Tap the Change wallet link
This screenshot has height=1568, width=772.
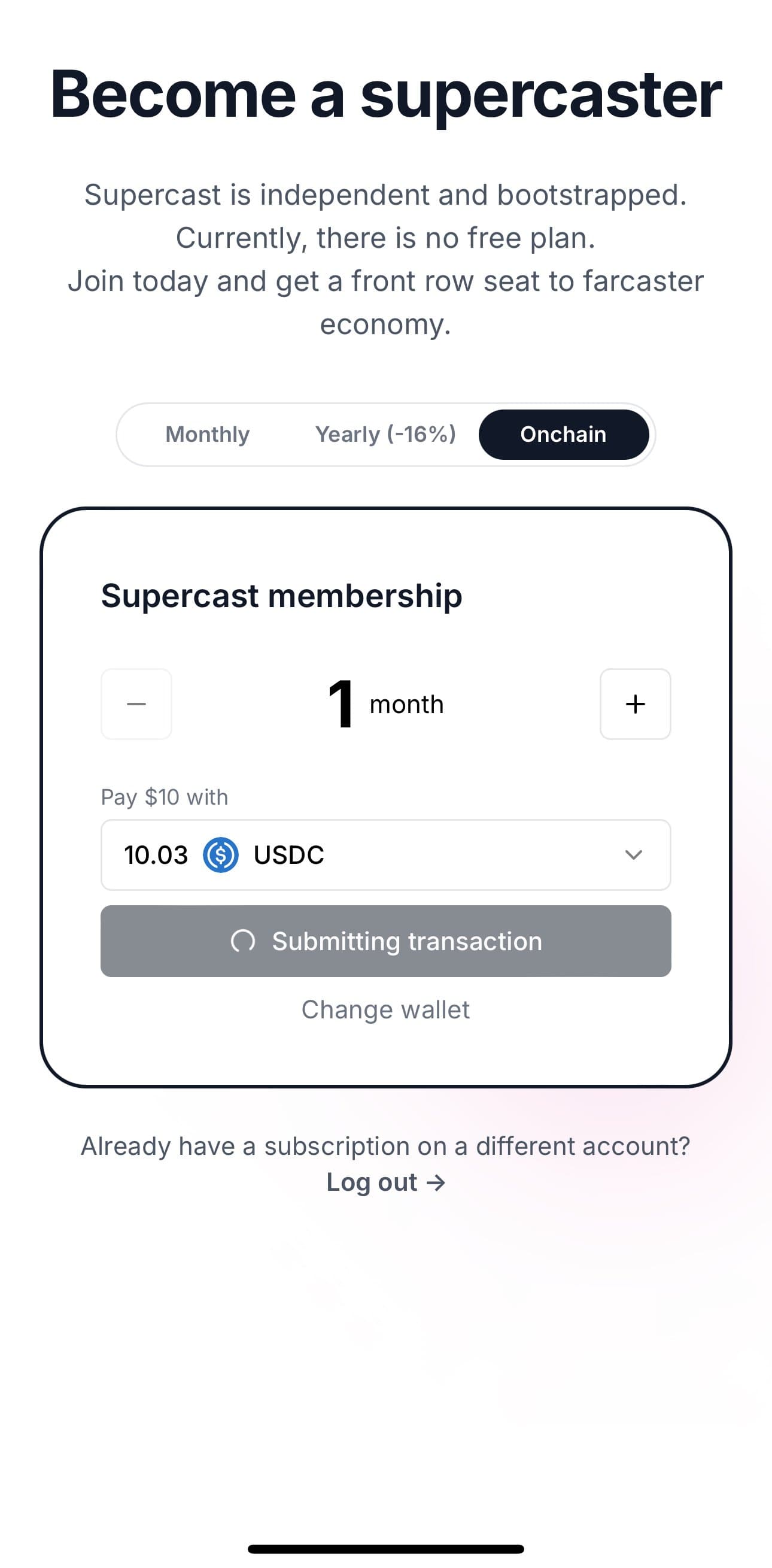385,1010
